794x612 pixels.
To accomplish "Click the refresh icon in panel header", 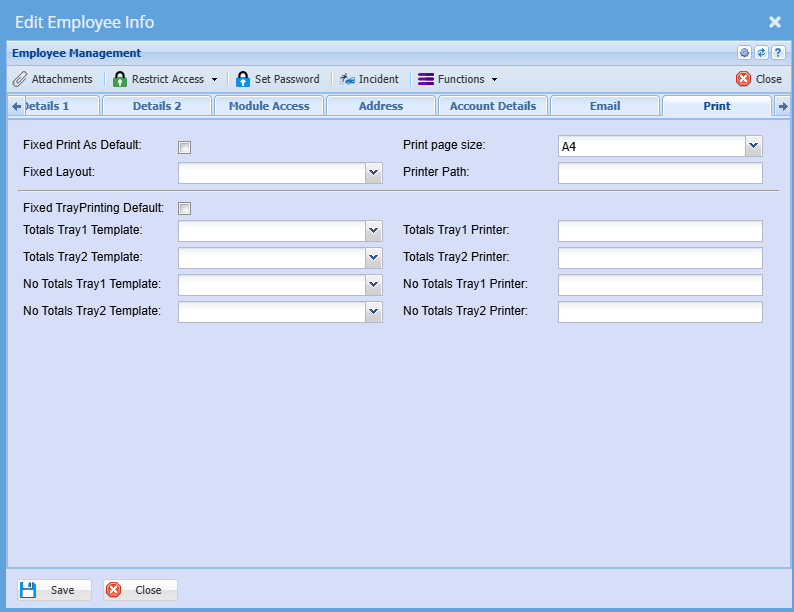I will pos(761,53).
